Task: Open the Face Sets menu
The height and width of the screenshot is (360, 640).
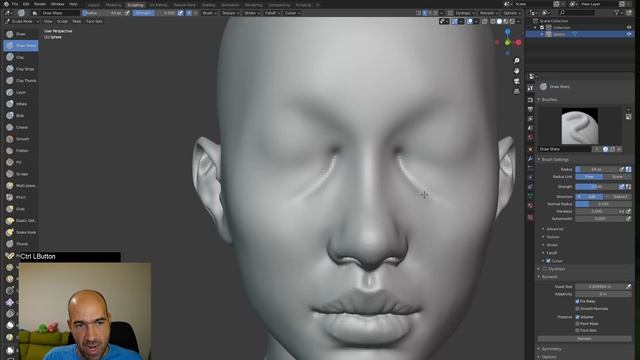Action: pos(94,21)
